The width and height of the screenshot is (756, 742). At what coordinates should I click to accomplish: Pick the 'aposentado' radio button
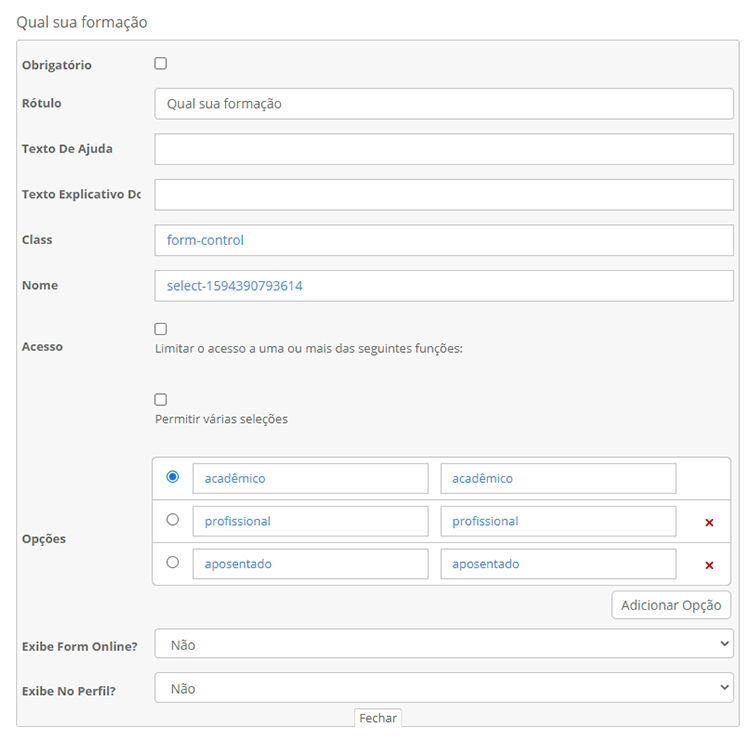173,562
